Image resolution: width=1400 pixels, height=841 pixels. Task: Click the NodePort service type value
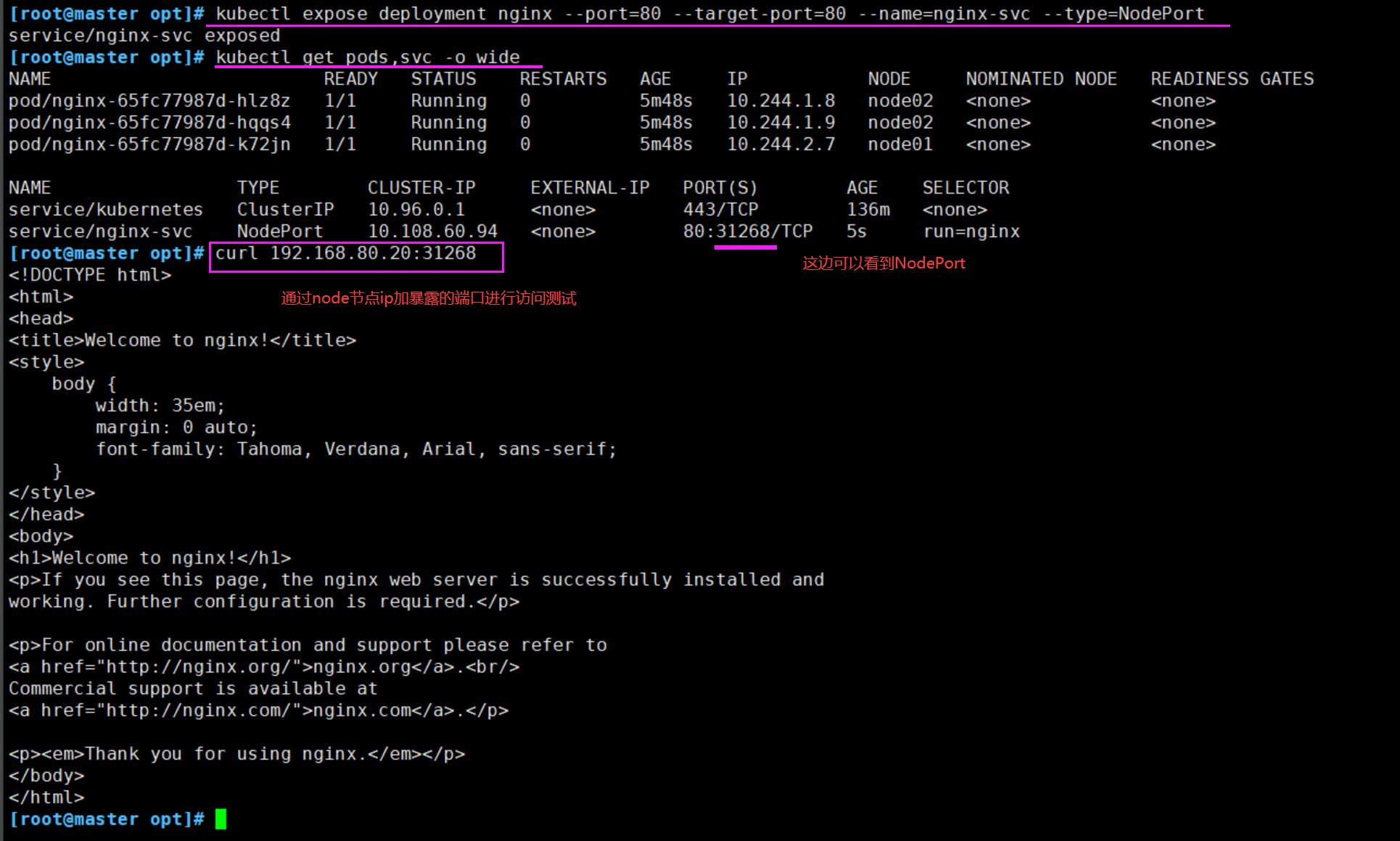(x=280, y=231)
